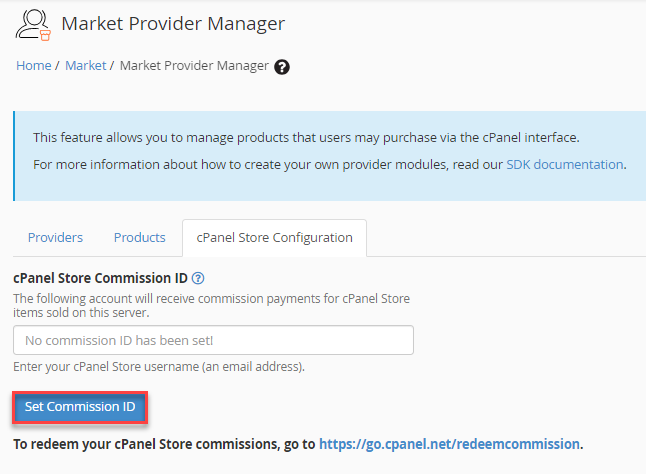Click the 'For more information' banner sentence
Screen dimensions: 646x474
pos(330,164)
